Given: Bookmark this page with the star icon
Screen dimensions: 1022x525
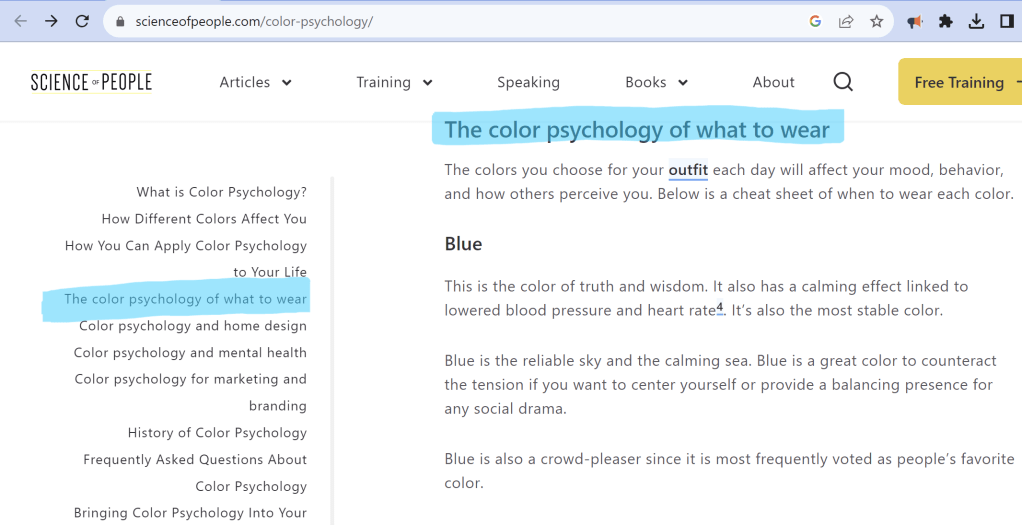Looking at the screenshot, I should click(x=877, y=21).
